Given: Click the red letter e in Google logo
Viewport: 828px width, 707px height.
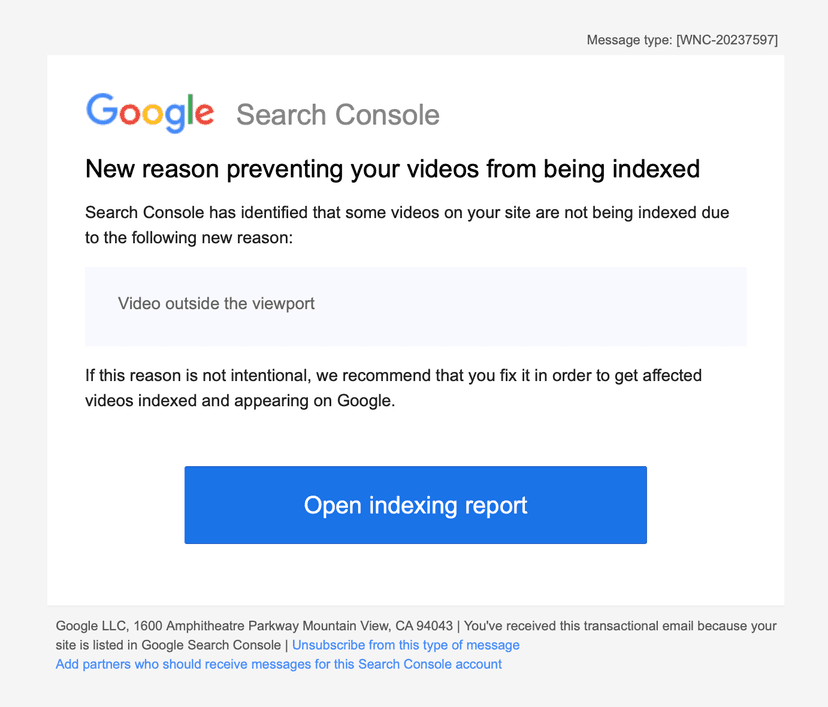Looking at the screenshot, I should (205, 115).
